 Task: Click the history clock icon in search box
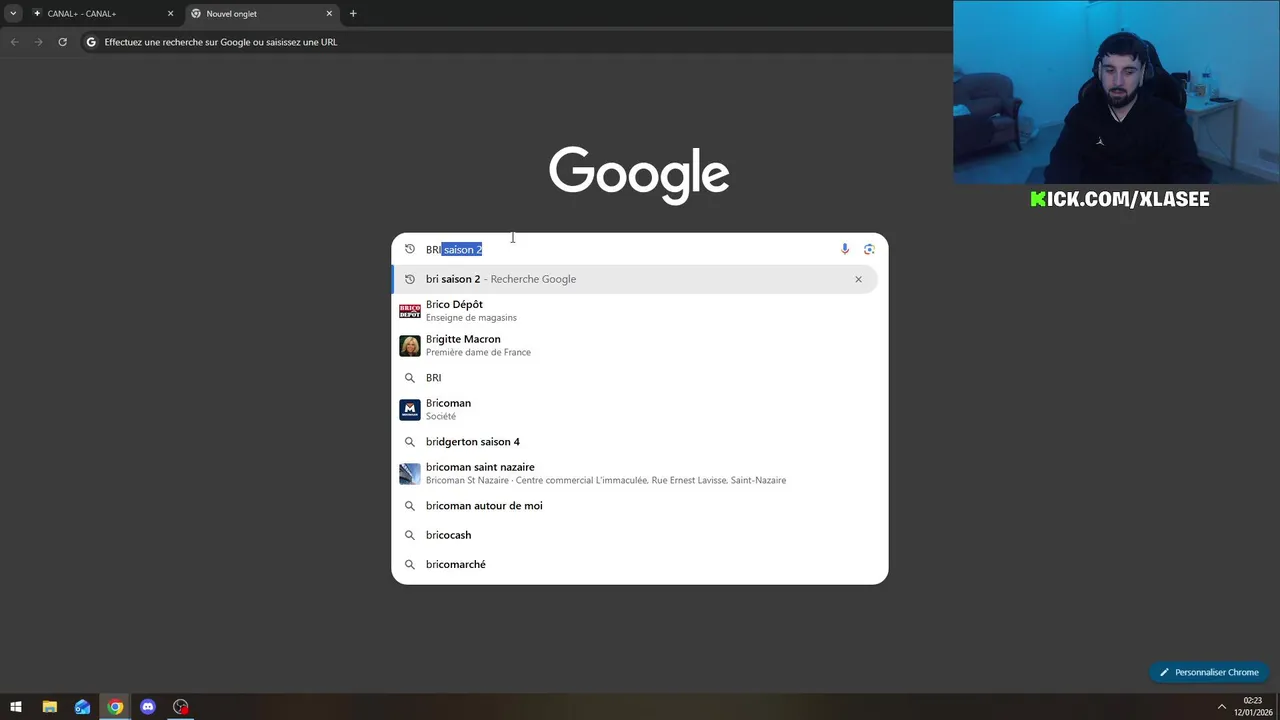coord(409,249)
